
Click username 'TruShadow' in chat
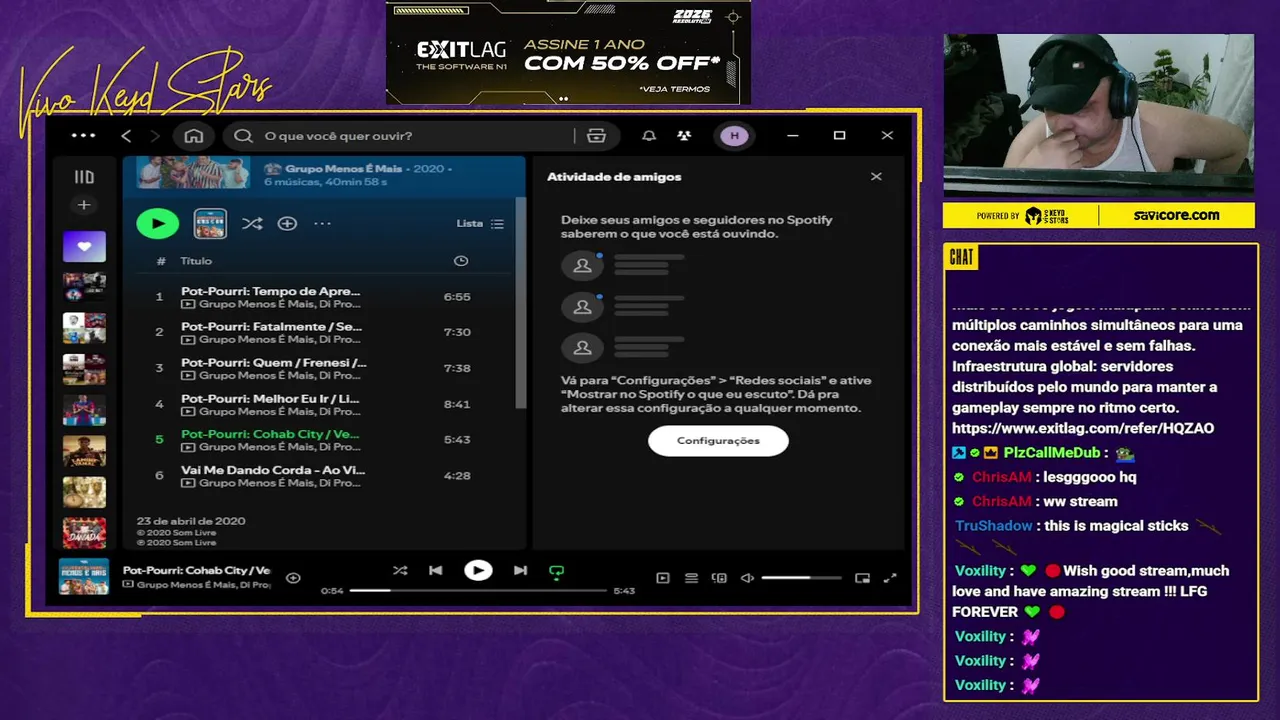[993, 526]
